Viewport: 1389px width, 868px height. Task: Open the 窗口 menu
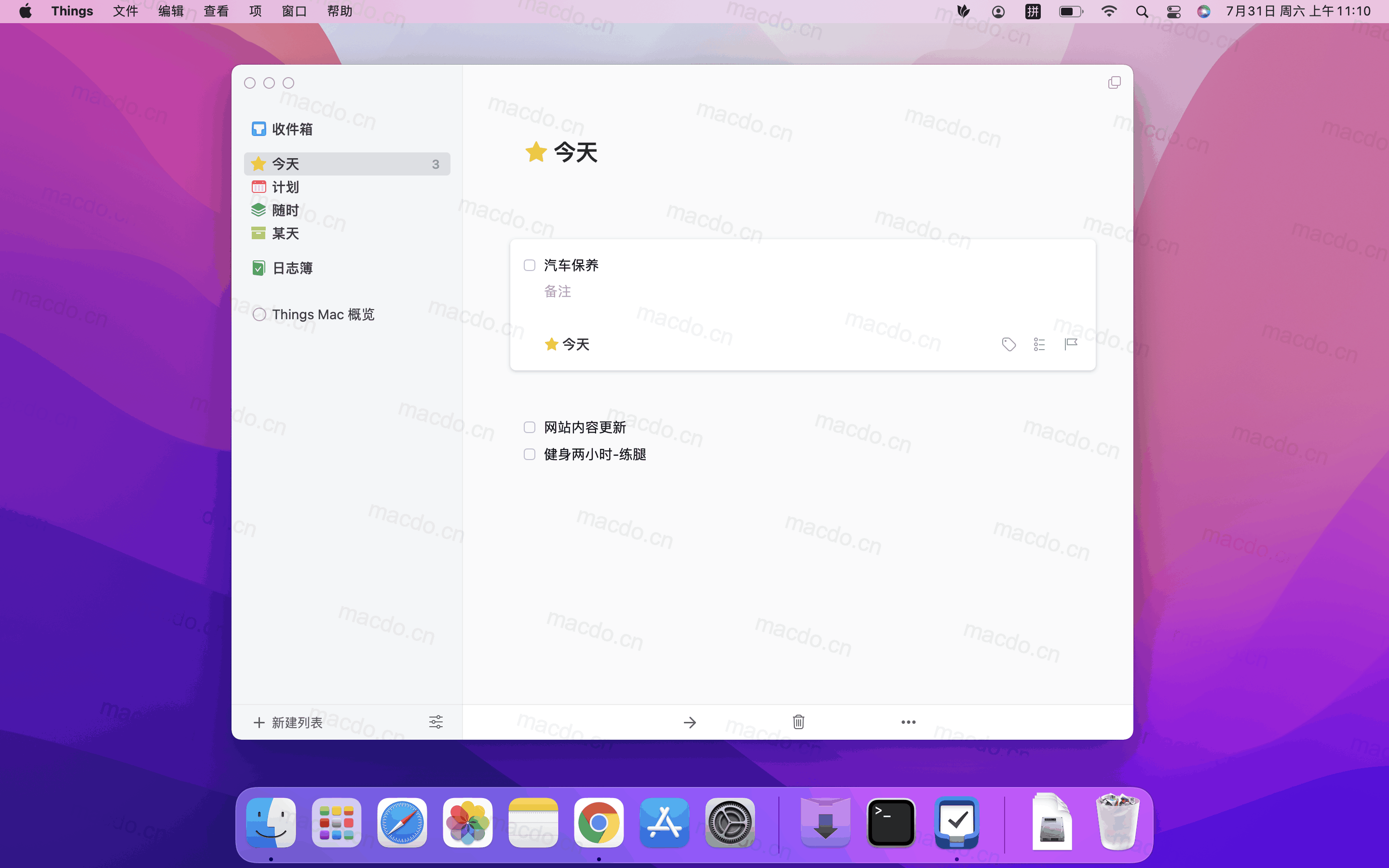294,11
